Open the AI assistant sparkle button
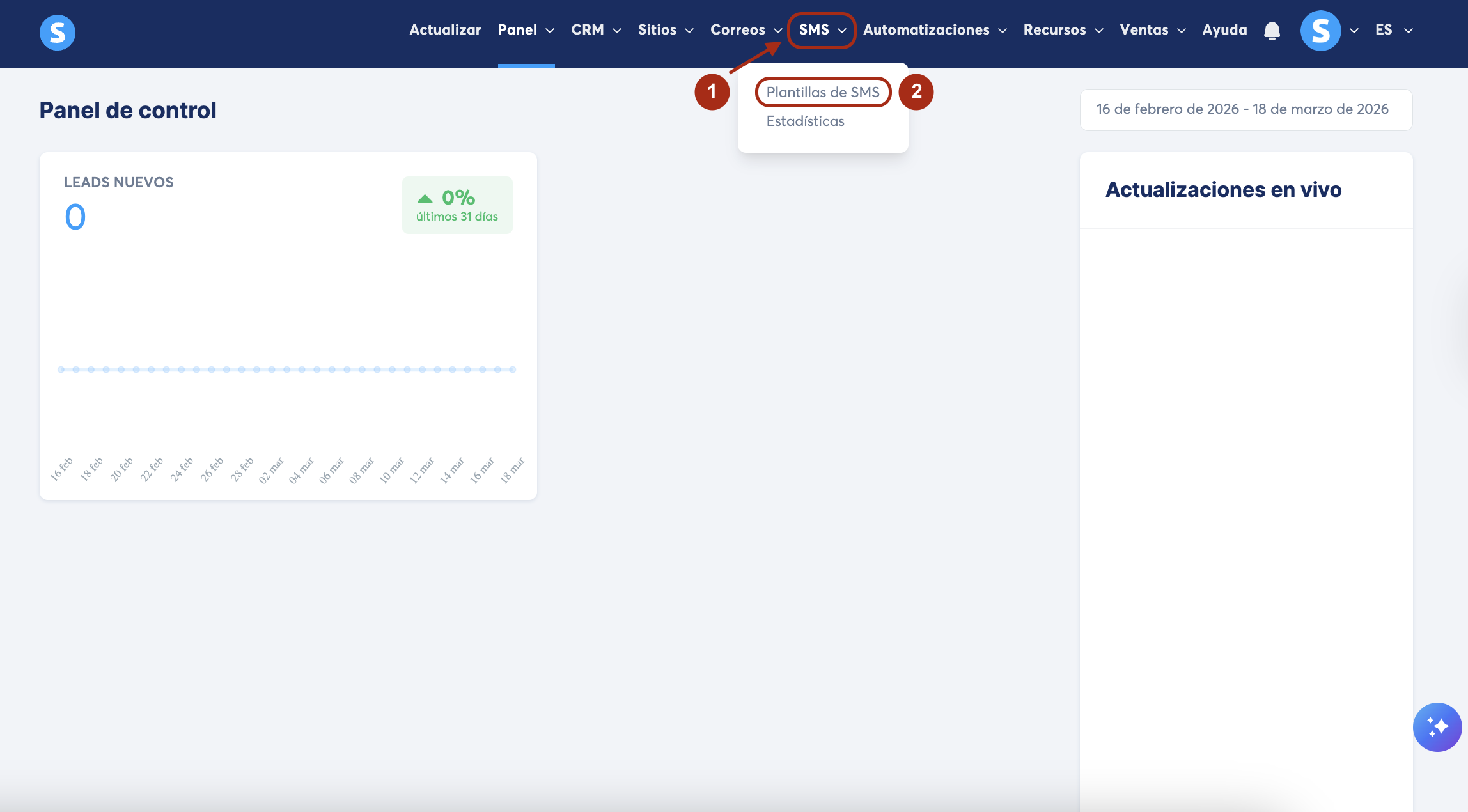The height and width of the screenshot is (812, 1468). pos(1437,727)
